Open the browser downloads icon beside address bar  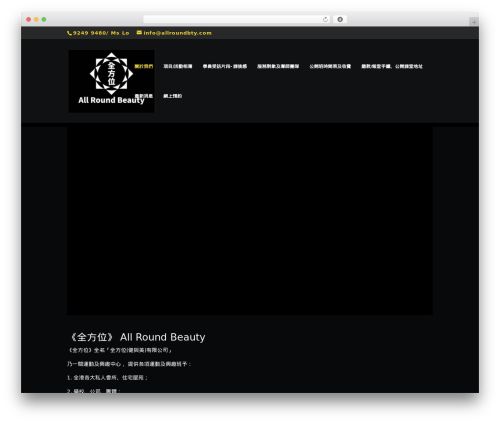pos(340,19)
